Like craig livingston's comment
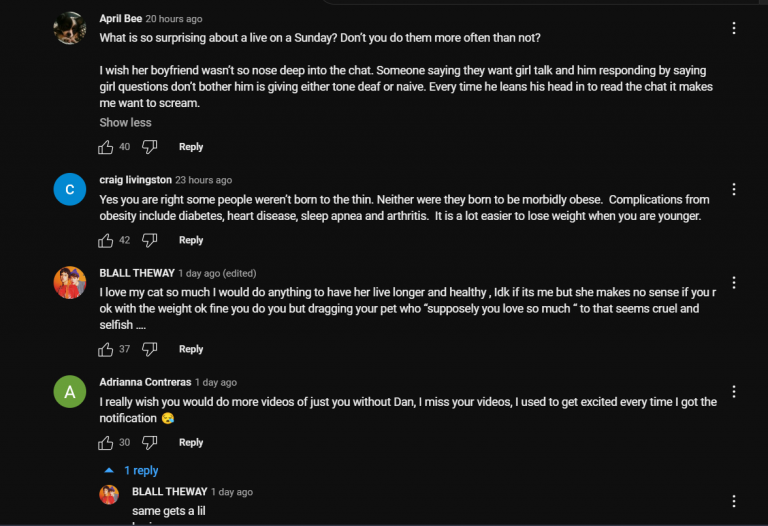768x526 pixels. point(105,240)
